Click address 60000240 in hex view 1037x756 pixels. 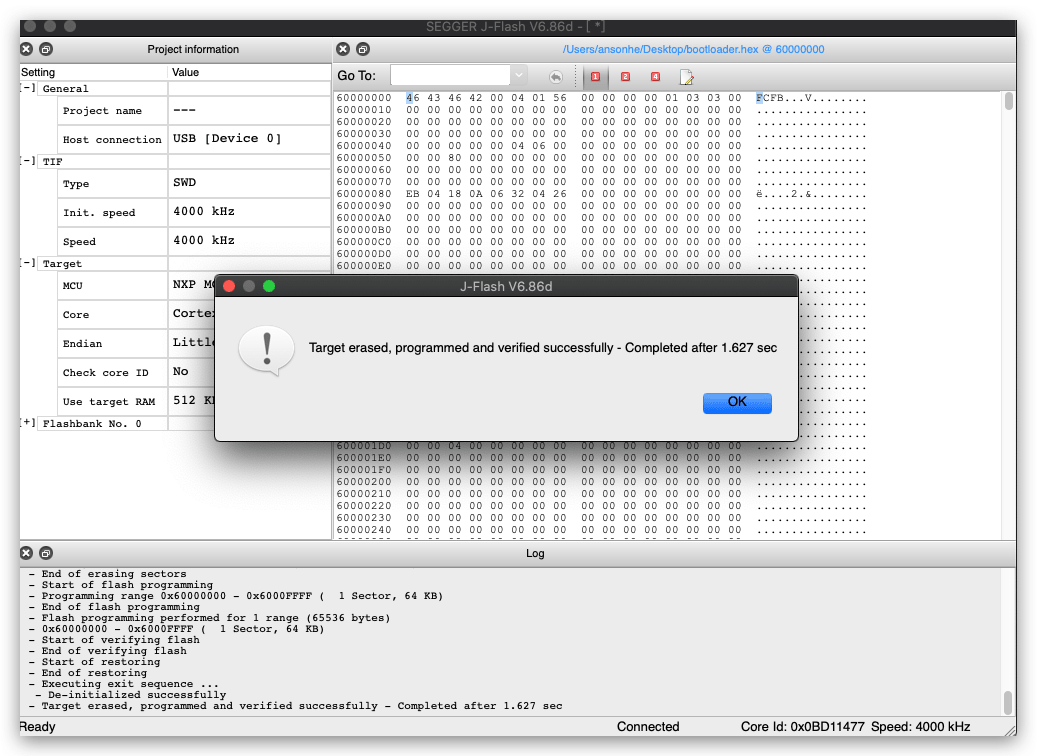[x=364, y=530]
